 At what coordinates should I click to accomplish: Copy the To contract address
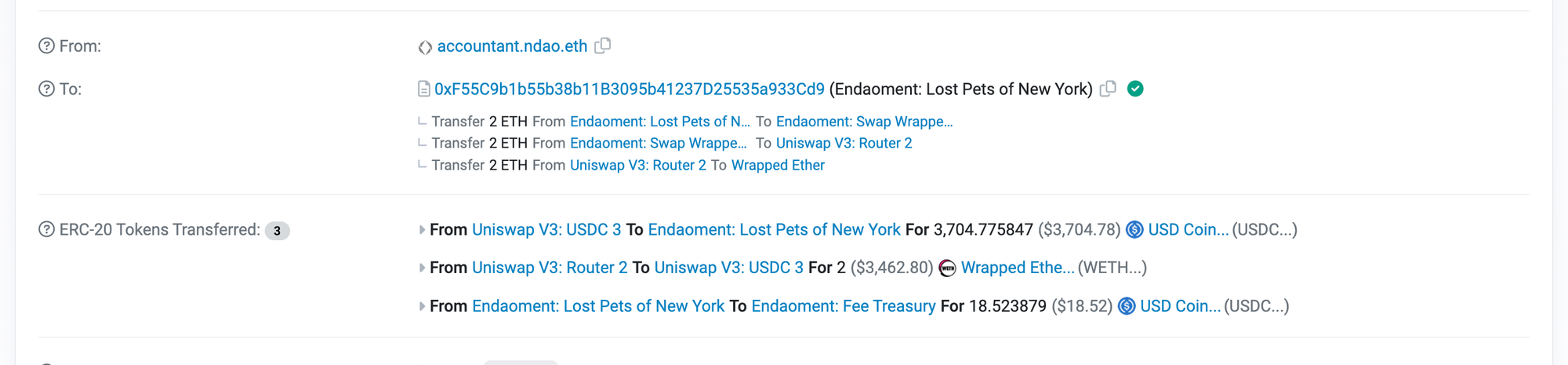coord(1108,89)
